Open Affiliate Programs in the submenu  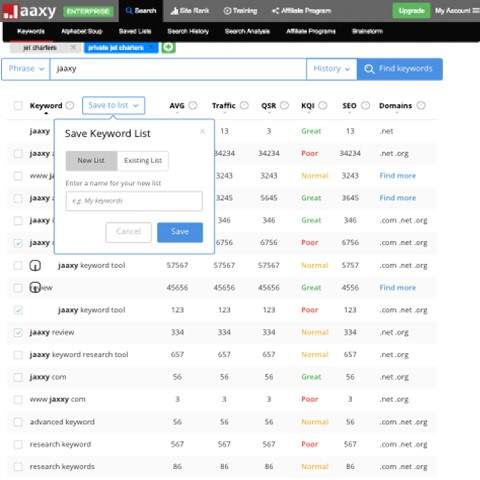[311, 31]
